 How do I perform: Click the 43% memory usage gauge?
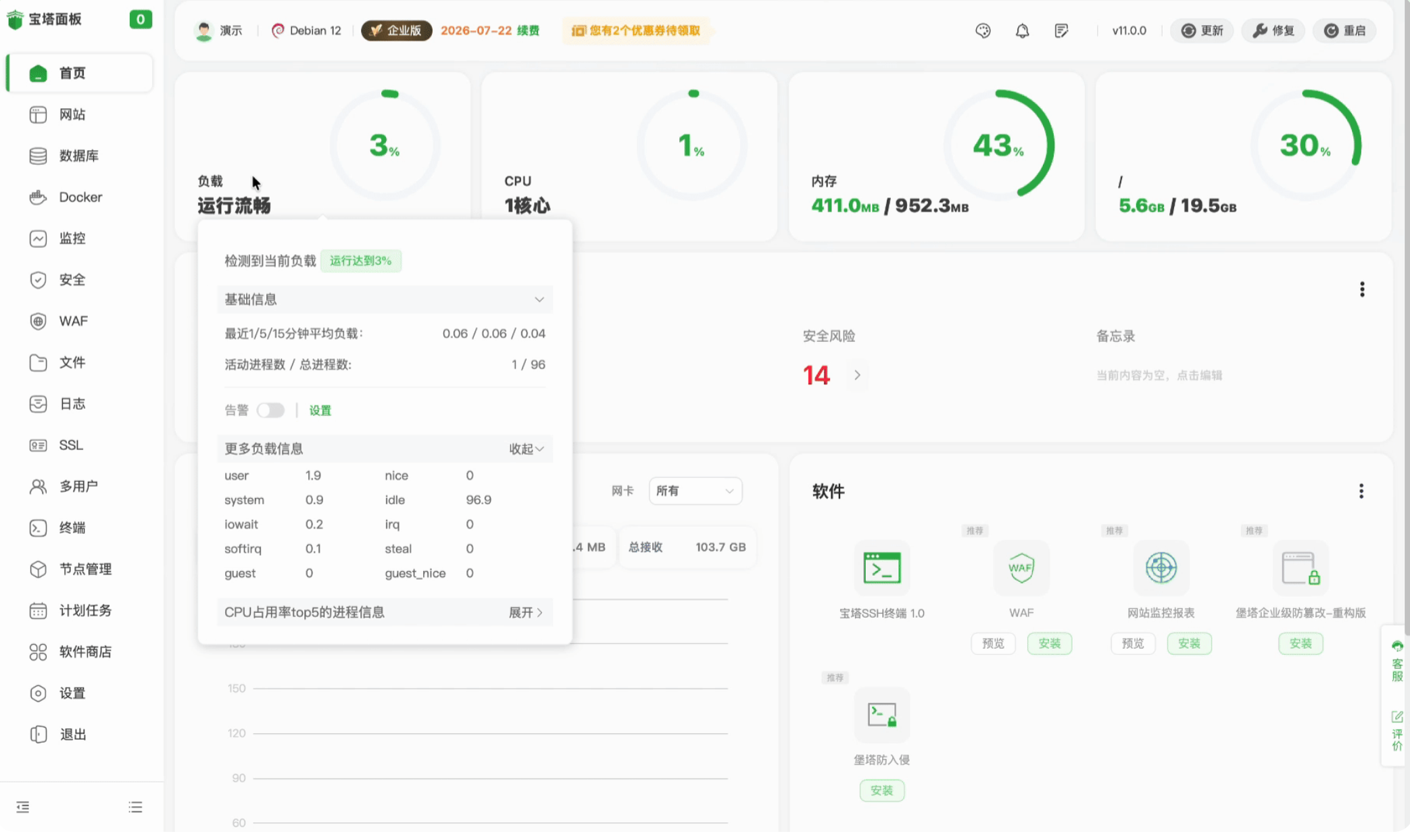click(998, 145)
